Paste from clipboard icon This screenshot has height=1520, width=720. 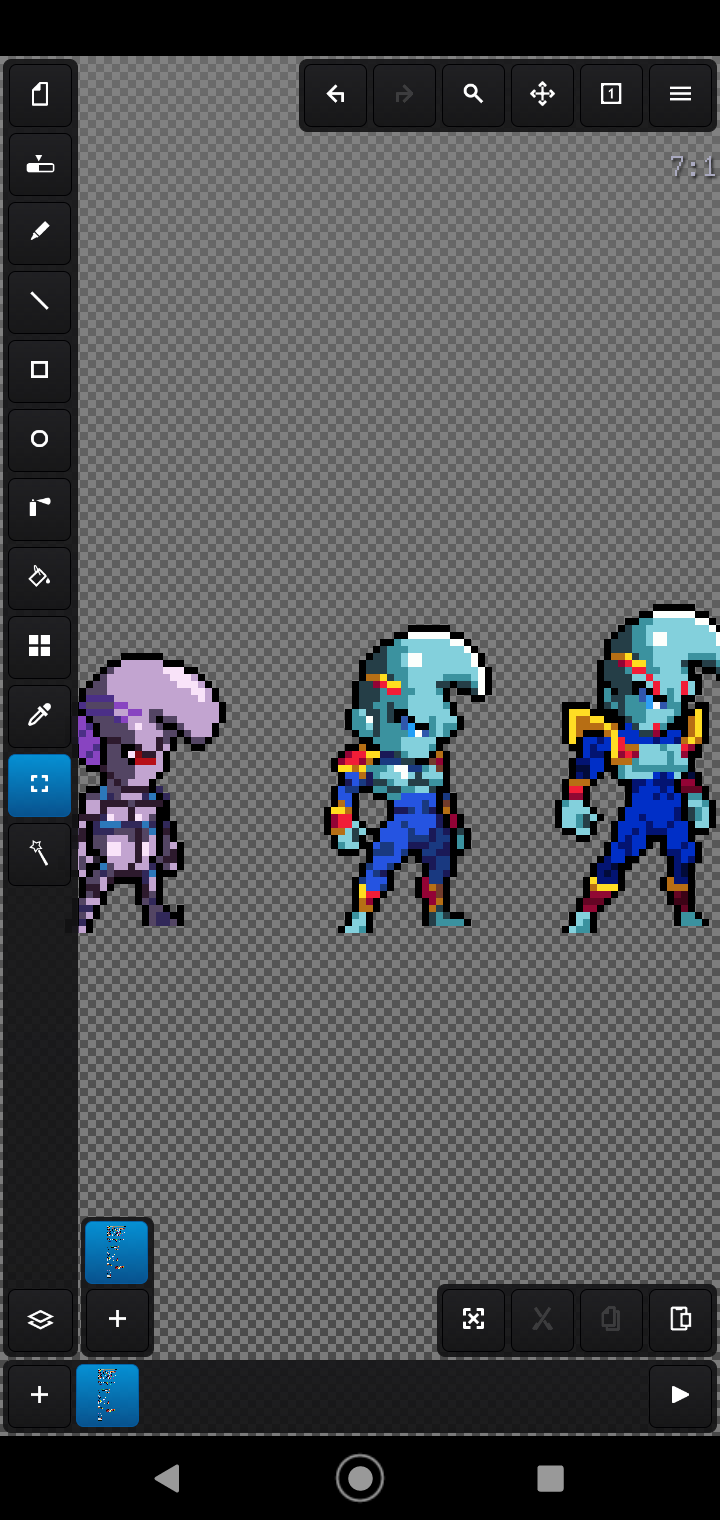[681, 1320]
